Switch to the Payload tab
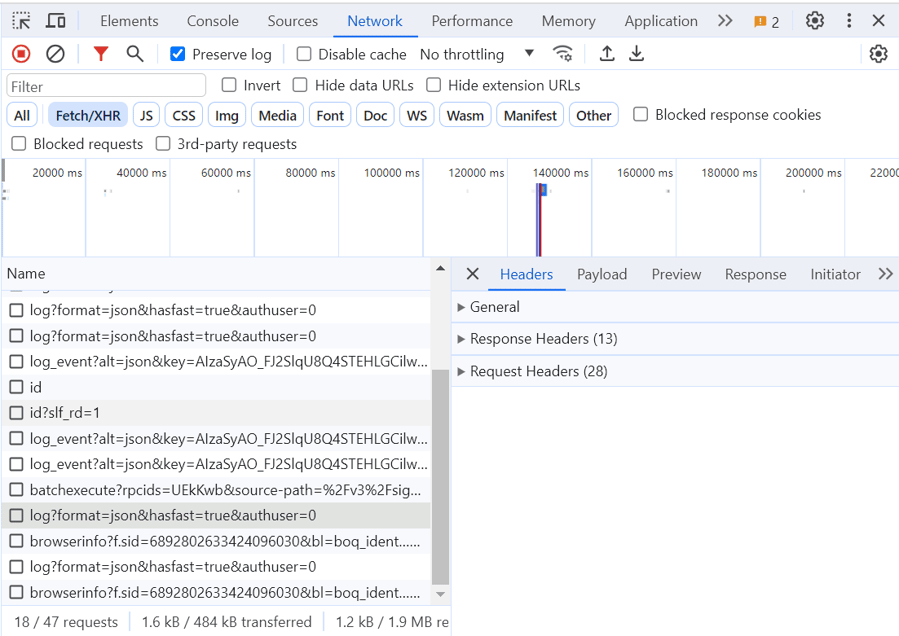899x636 pixels. [602, 274]
